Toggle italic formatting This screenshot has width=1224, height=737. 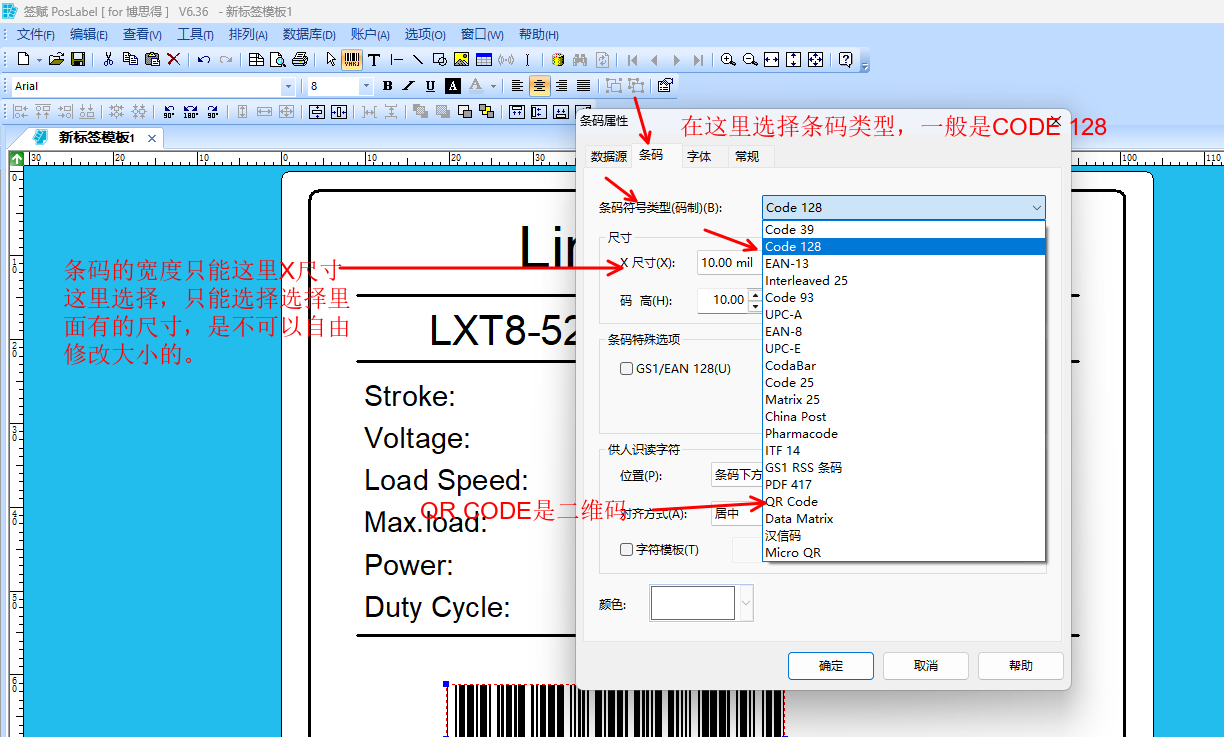409,86
